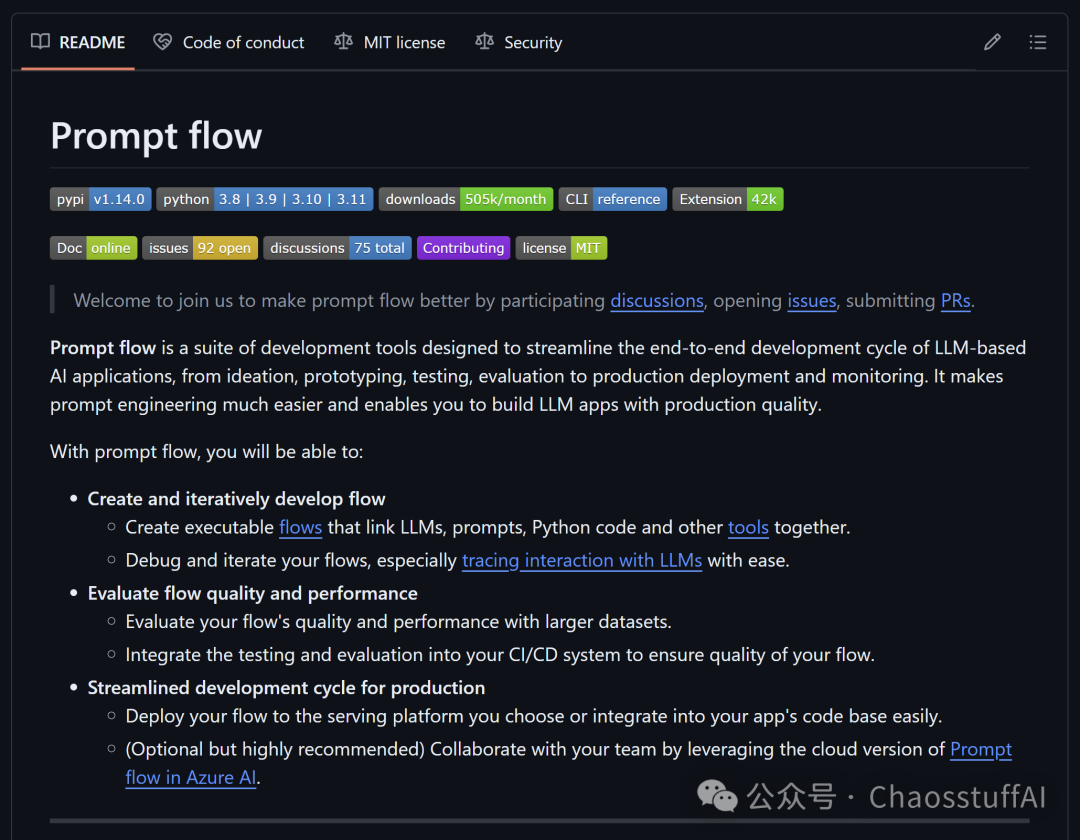Image resolution: width=1080 pixels, height=840 pixels.
Task: Open the Prompt flow in Azure AI link
Action: (569, 763)
